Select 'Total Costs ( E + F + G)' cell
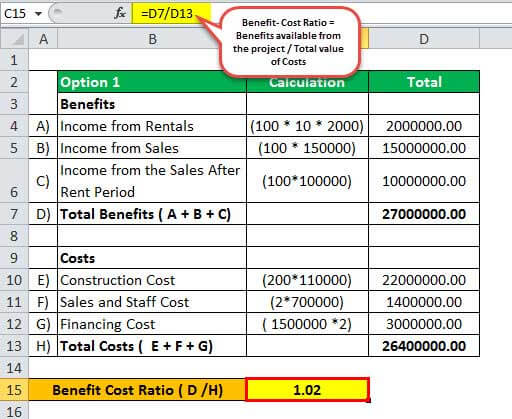 click(x=152, y=346)
